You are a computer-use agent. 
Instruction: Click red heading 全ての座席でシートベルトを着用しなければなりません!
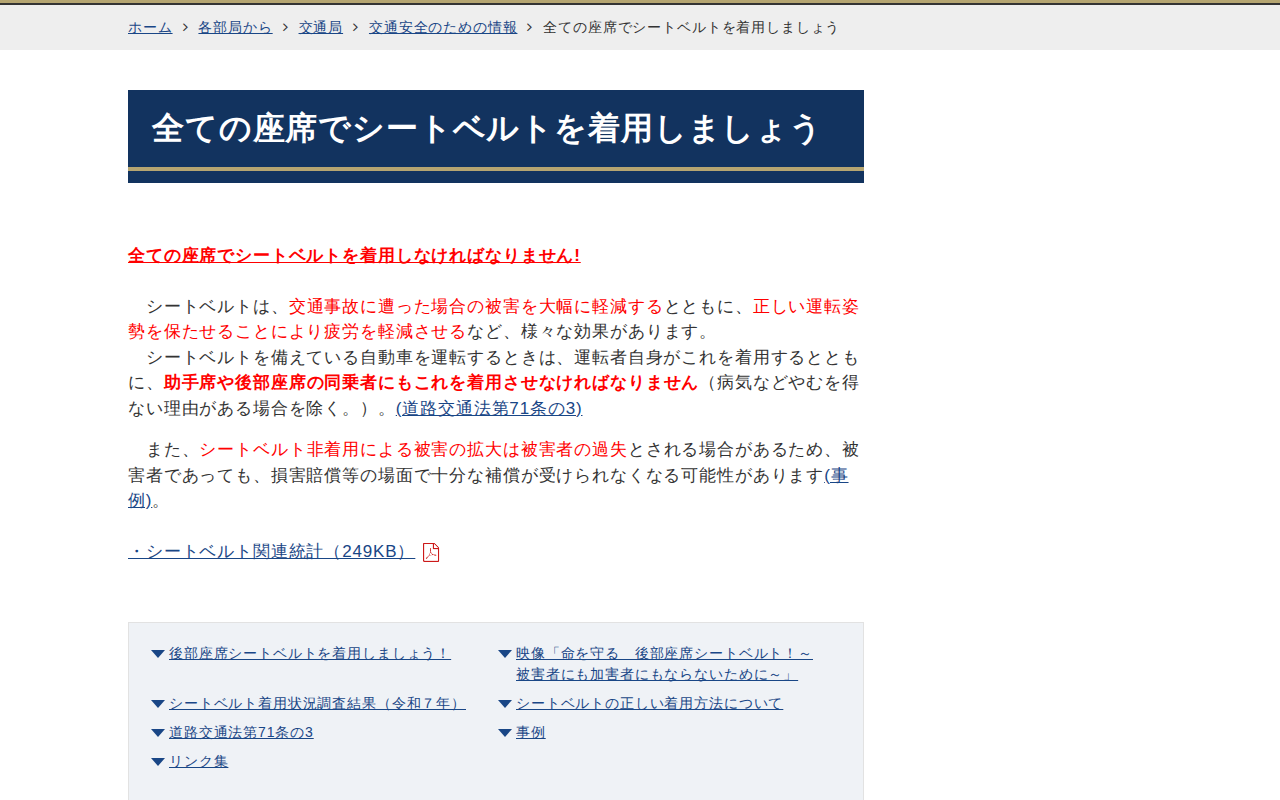(x=354, y=255)
